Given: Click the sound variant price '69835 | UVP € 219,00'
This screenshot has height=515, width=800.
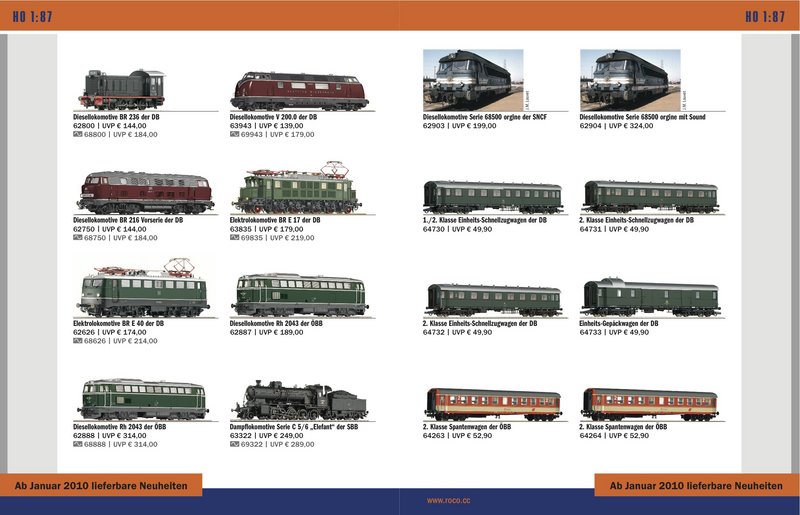Looking at the screenshot, I should (278, 238).
